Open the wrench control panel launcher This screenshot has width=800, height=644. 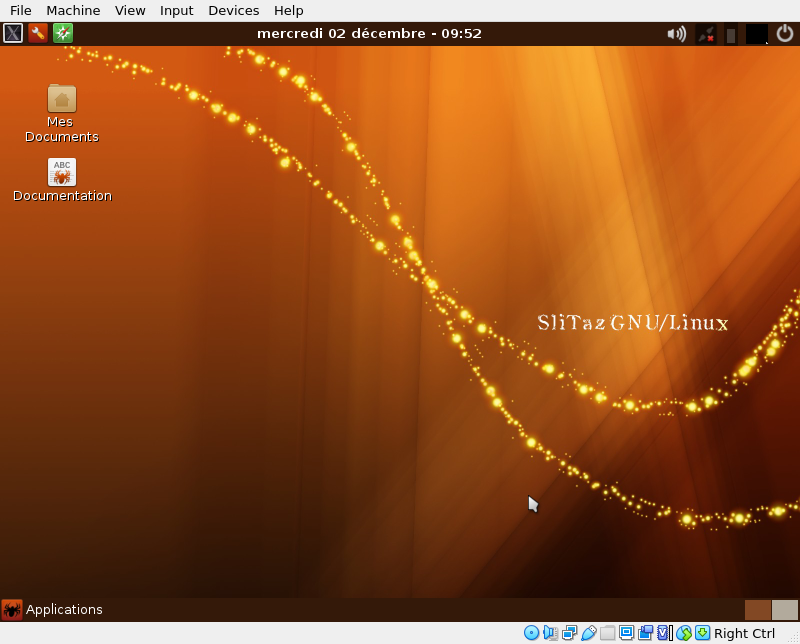[38, 34]
